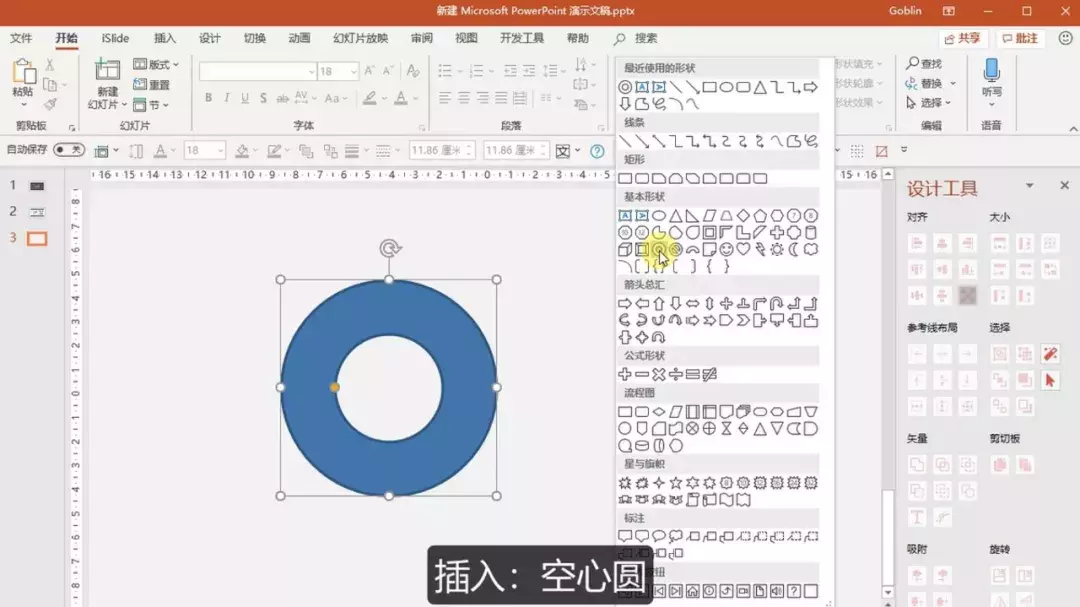Choose the Cube basic shape
Screen dimensions: 1080x607
coord(625,249)
